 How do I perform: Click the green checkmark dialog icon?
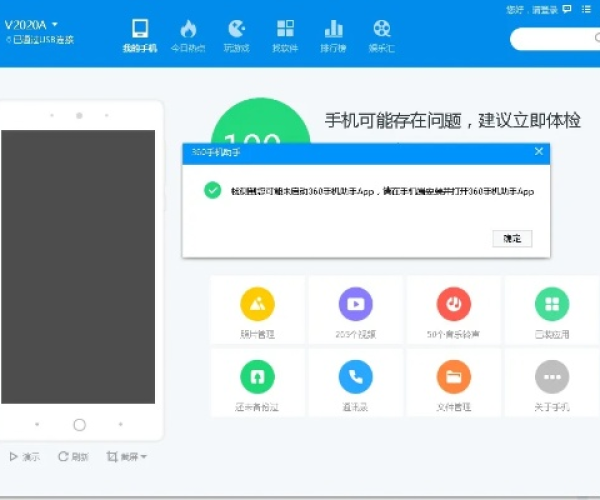212,190
